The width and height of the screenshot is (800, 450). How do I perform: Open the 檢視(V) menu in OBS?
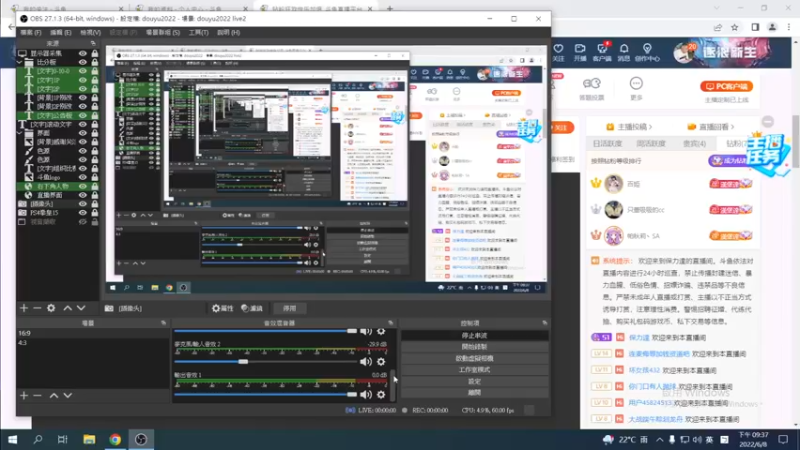pos(90,32)
